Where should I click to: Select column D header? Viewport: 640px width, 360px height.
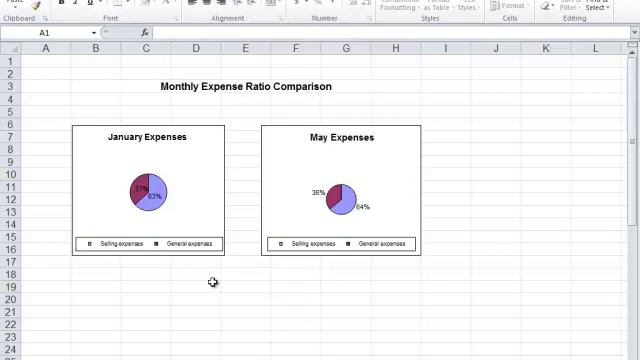tap(196, 49)
